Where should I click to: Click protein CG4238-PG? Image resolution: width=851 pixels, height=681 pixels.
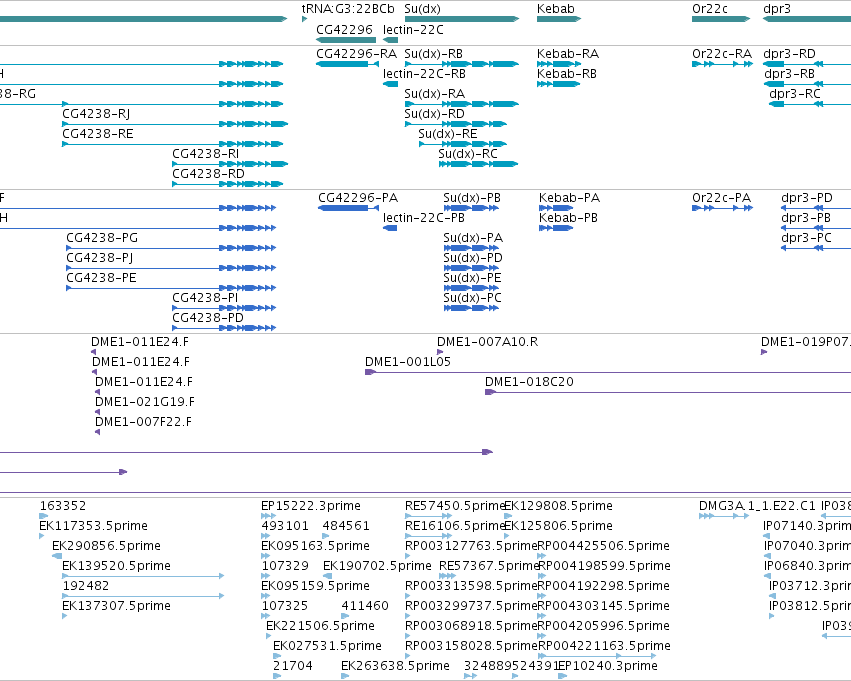[171, 248]
